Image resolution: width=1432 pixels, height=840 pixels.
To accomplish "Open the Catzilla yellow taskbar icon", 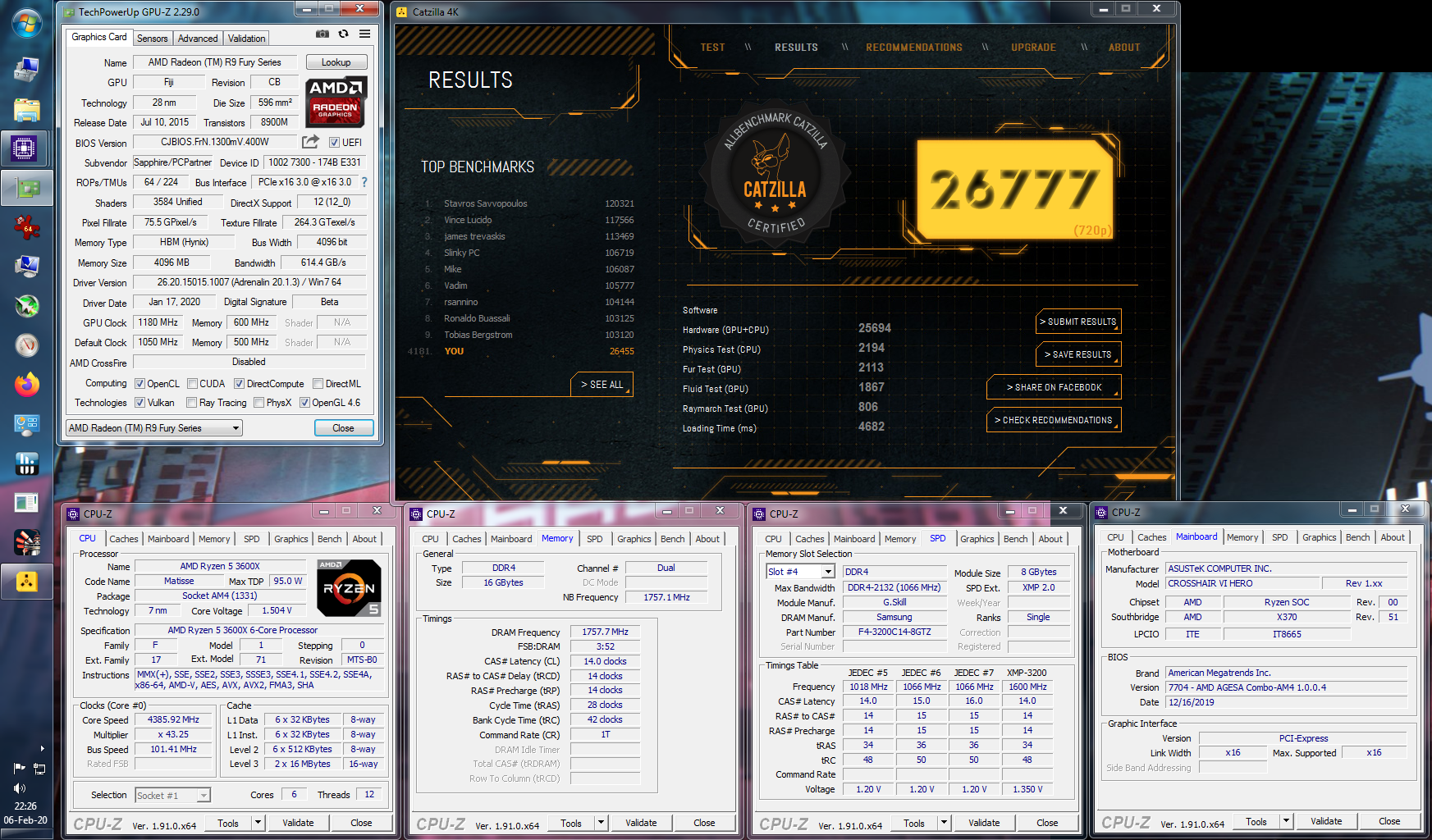I will (26, 582).
